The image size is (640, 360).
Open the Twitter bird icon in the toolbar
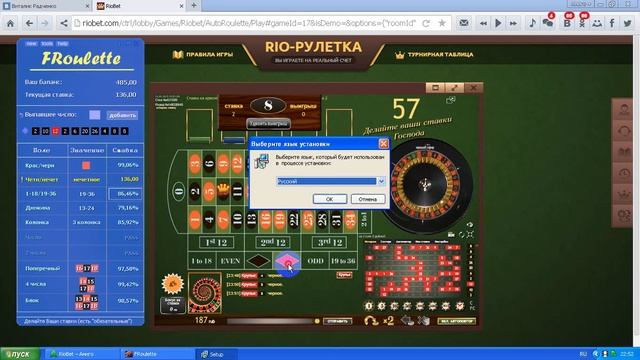click(x=627, y=23)
